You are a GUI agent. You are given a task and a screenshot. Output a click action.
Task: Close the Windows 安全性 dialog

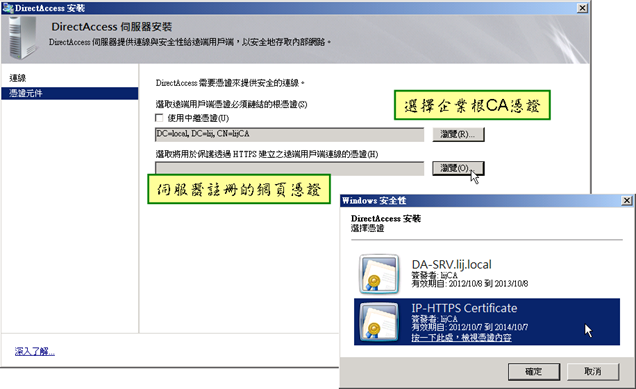(627, 200)
